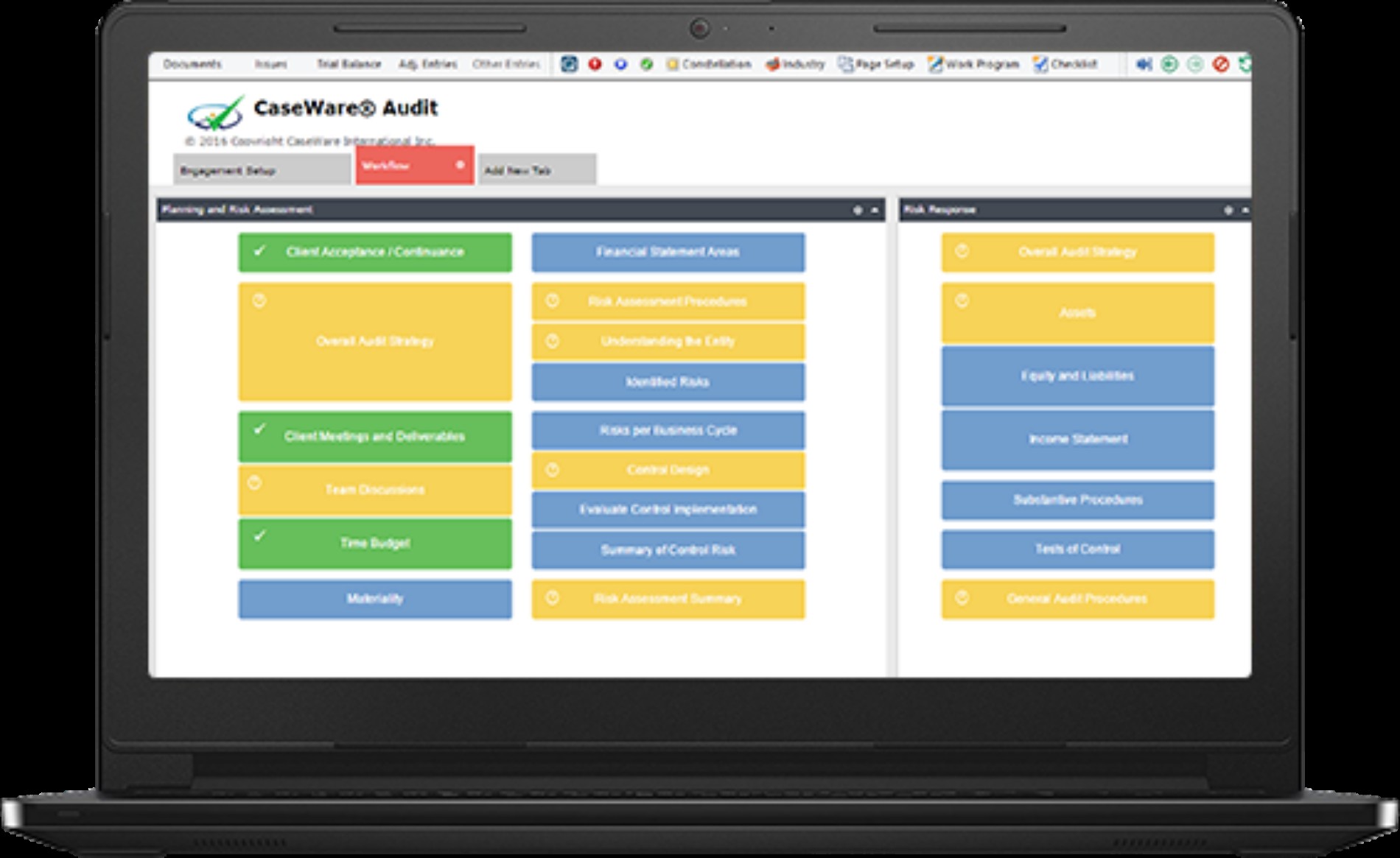Open Risk Assessment Procedures
This screenshot has width=1400, height=858.
point(668,301)
